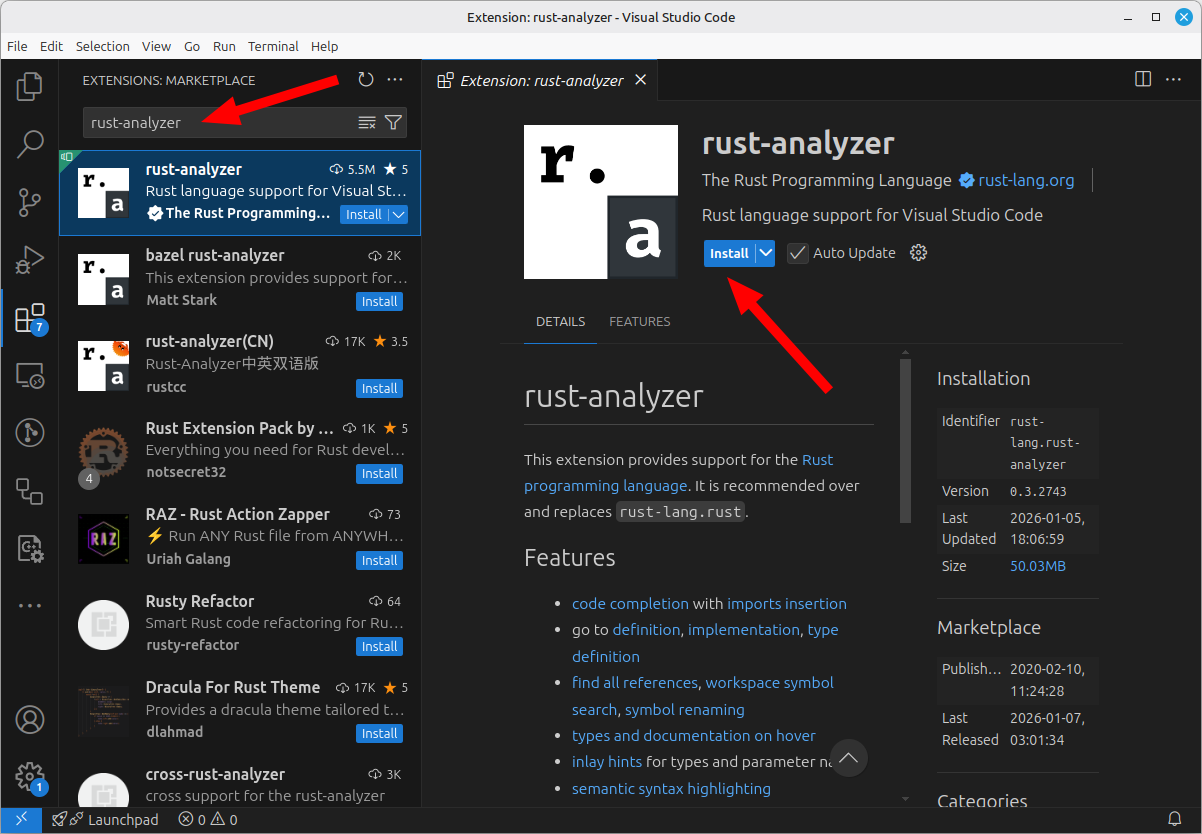Viewport: 1202px width, 834px height.
Task: Open the rust-lang.org publisher link
Action: coord(1025,180)
